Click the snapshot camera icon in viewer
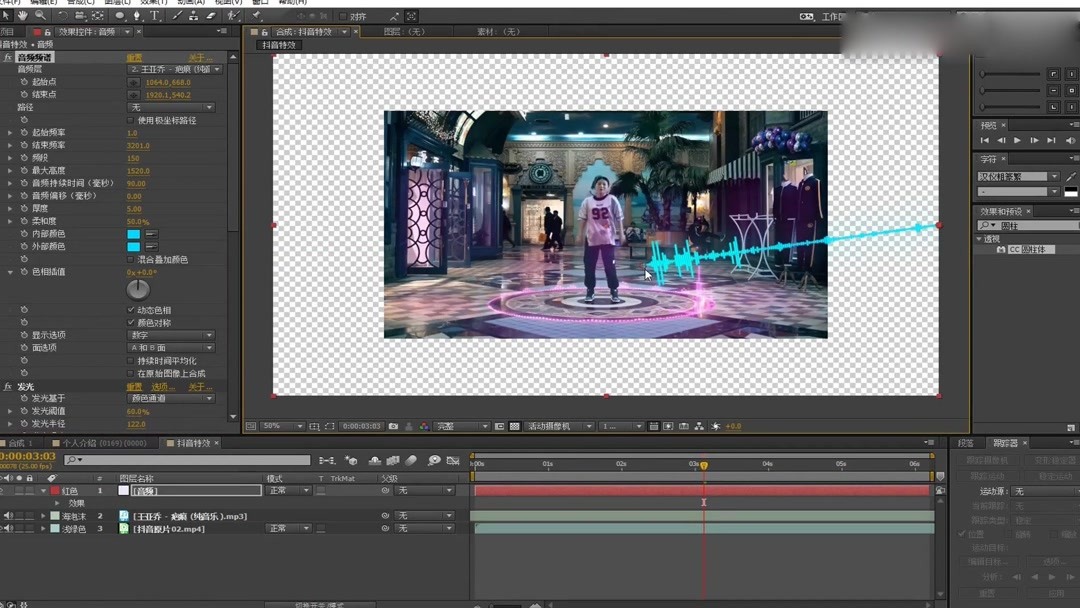This screenshot has width=1080, height=608. [x=393, y=426]
